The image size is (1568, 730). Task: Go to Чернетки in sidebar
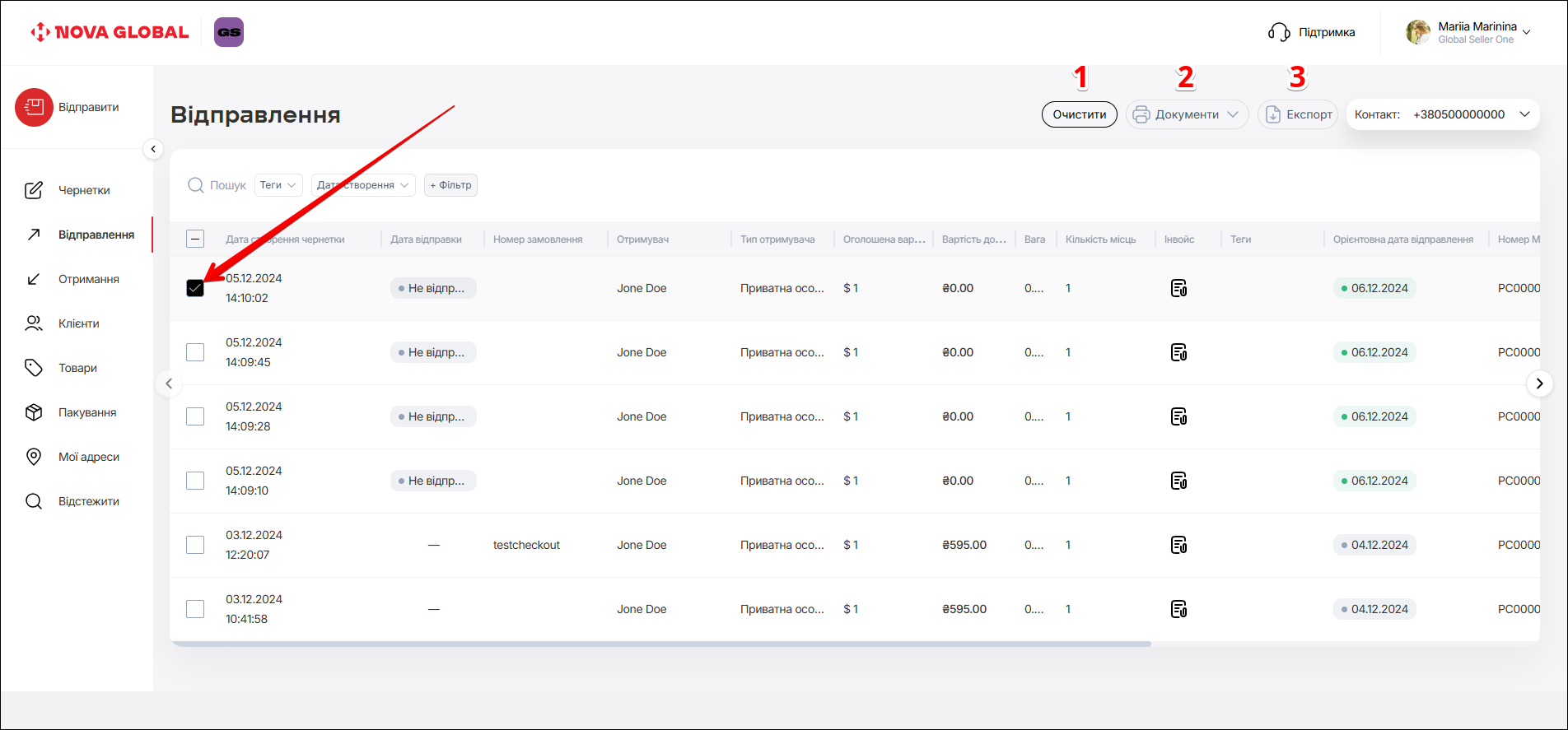tap(84, 190)
